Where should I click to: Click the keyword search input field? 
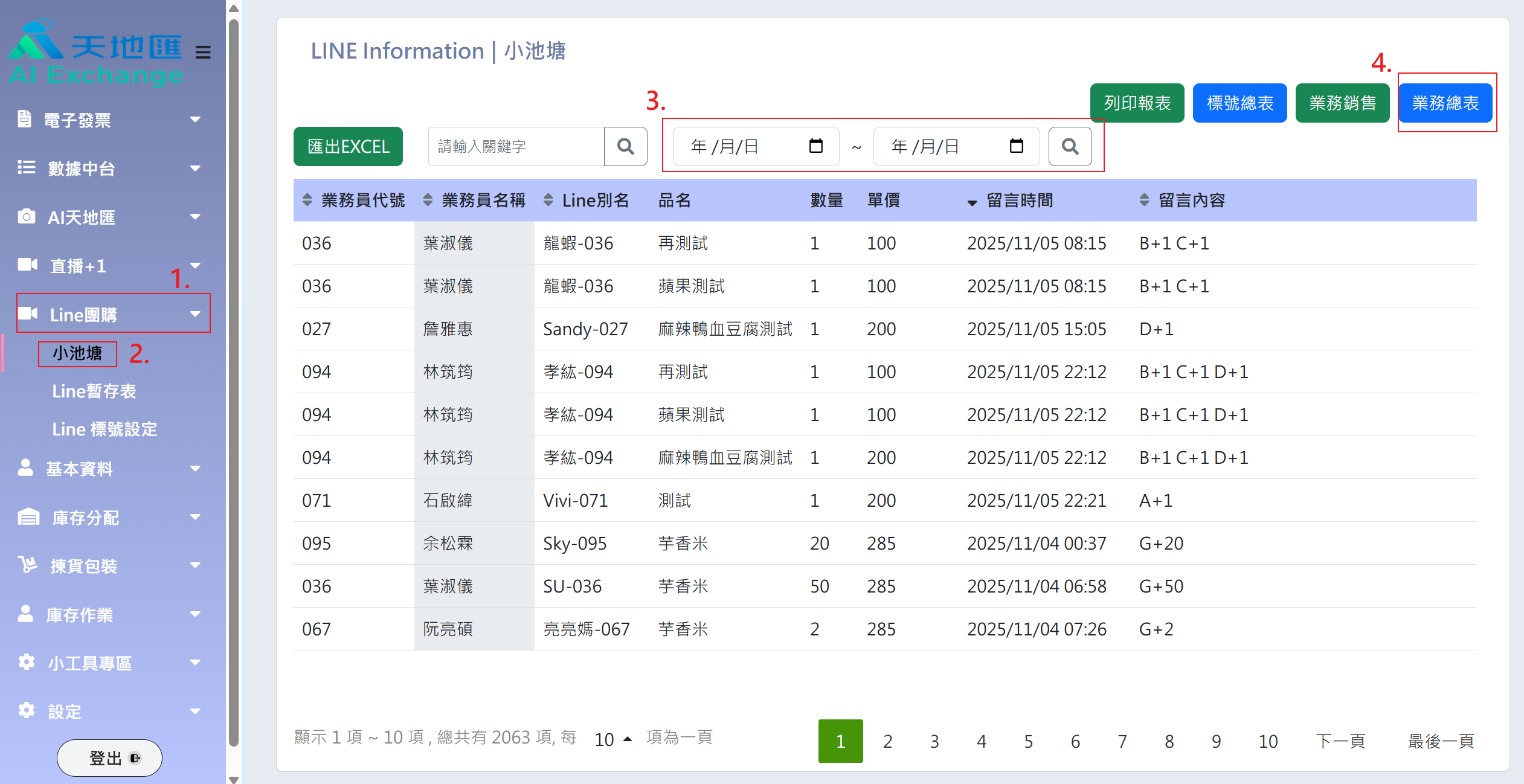515,146
